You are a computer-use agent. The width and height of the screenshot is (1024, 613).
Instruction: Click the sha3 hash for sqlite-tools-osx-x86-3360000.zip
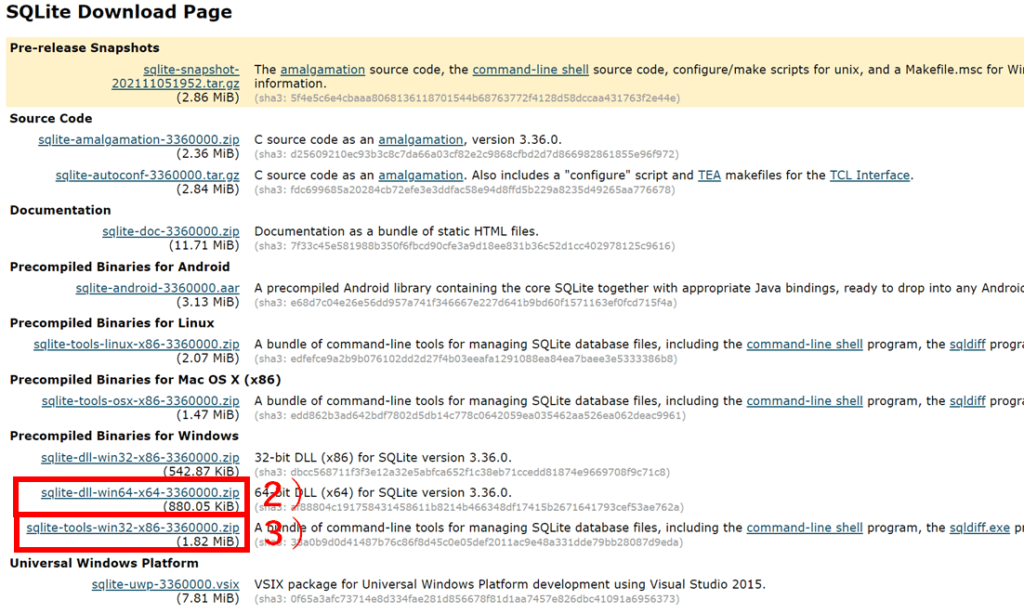point(470,415)
